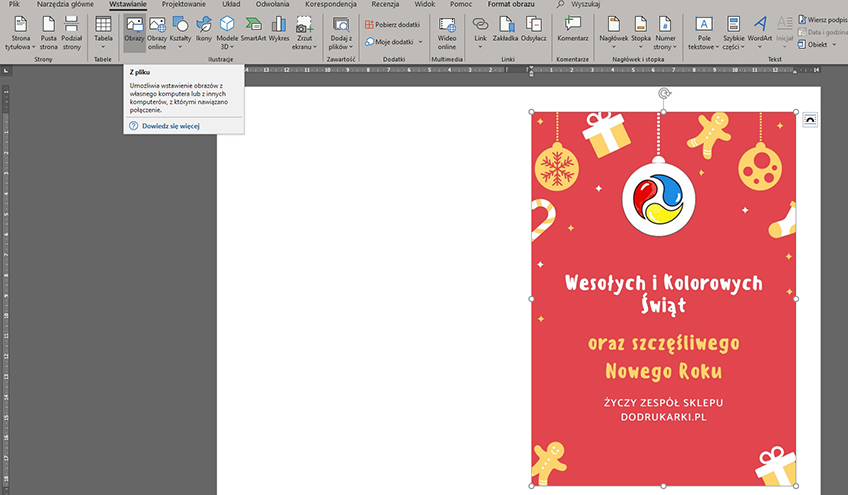Insert a Pole tekstowe text box
The width and height of the screenshot is (848, 495).
pyautogui.click(x=704, y=33)
